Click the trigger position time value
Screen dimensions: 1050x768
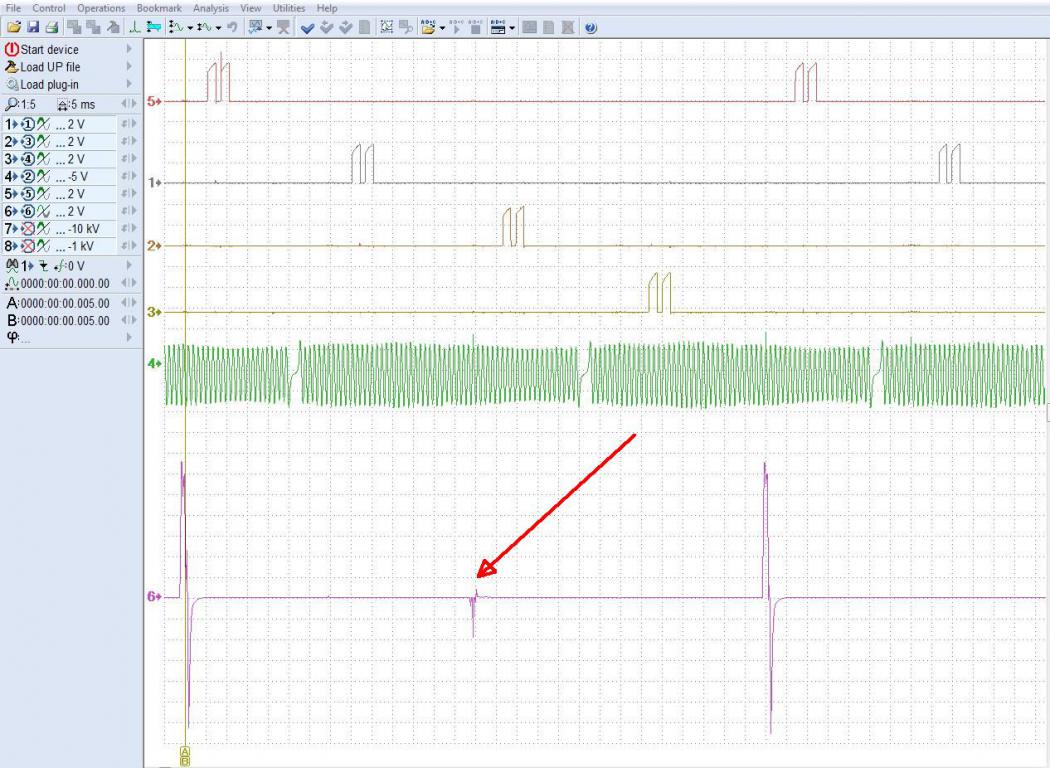(65, 284)
